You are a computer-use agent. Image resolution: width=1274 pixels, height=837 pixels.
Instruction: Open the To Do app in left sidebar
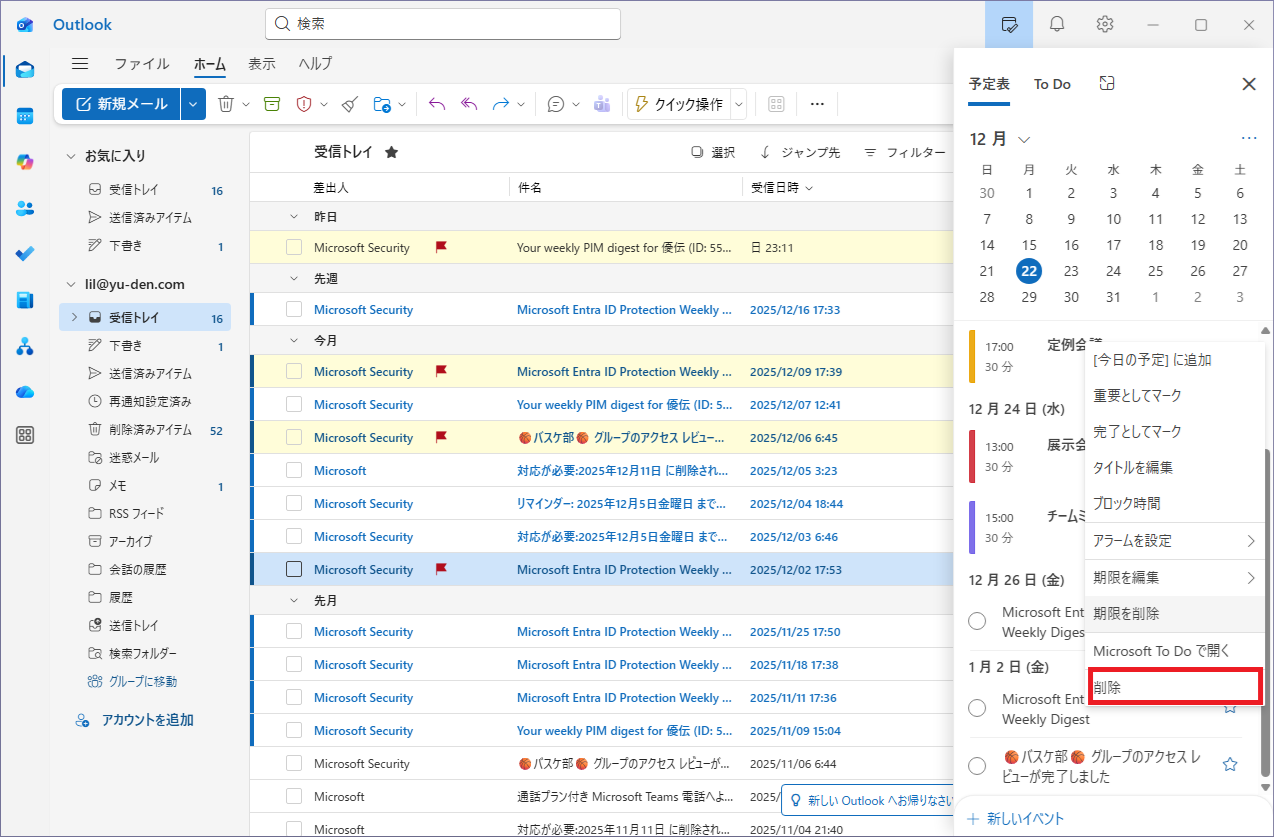pyautogui.click(x=25, y=254)
